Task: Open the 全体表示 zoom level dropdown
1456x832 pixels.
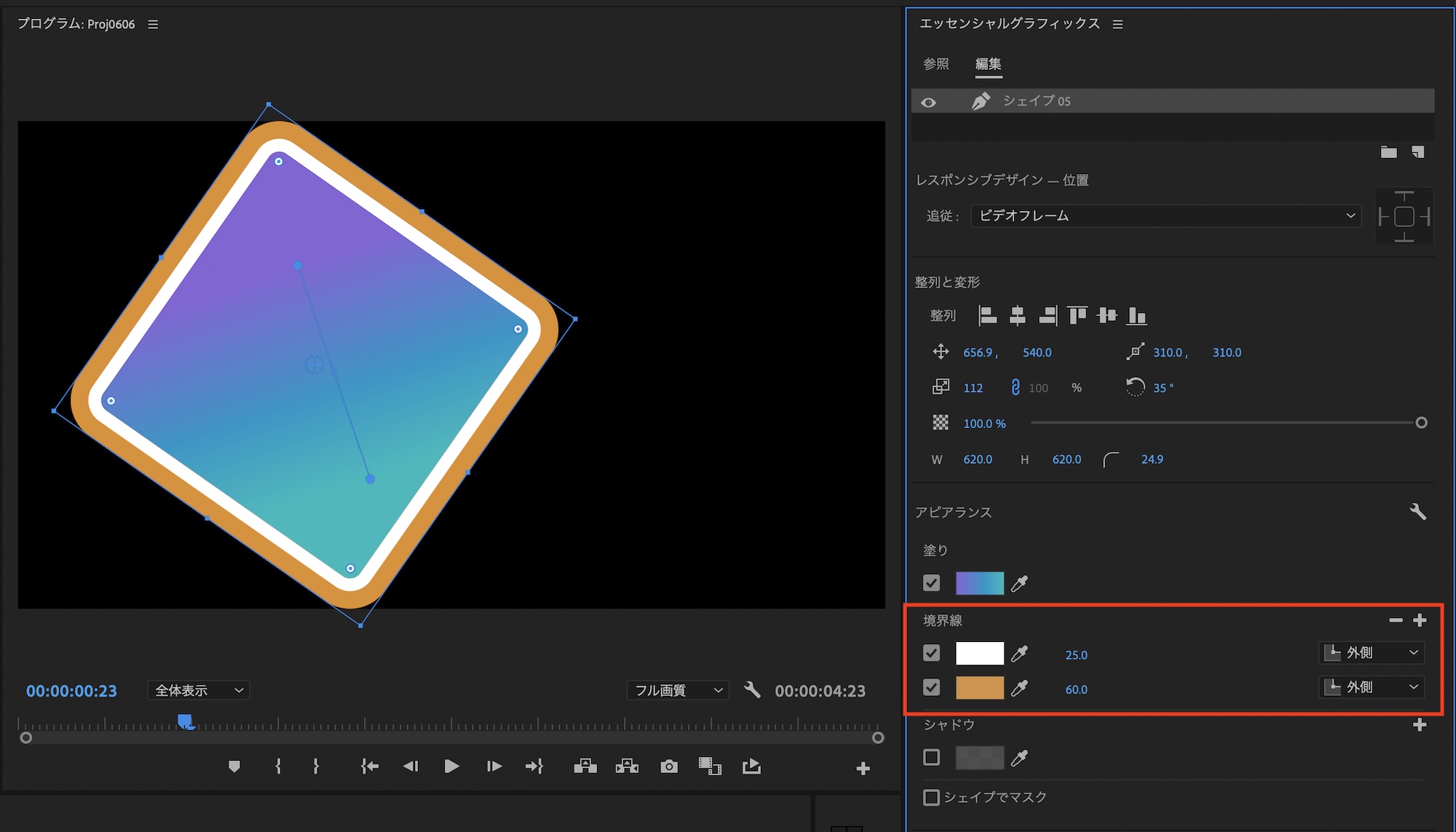Action: (x=198, y=690)
